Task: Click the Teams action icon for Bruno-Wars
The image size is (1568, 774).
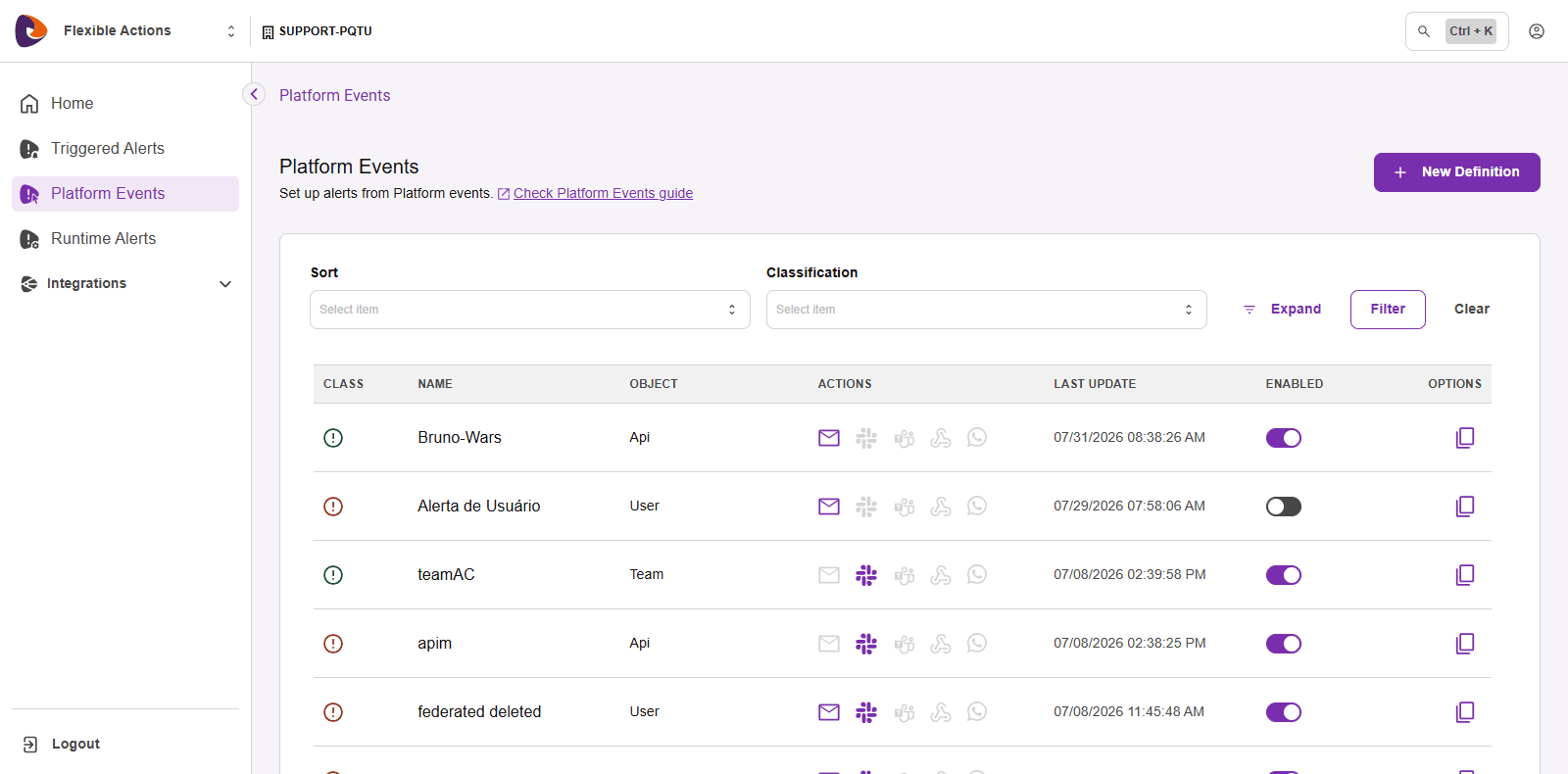Action: click(x=904, y=438)
